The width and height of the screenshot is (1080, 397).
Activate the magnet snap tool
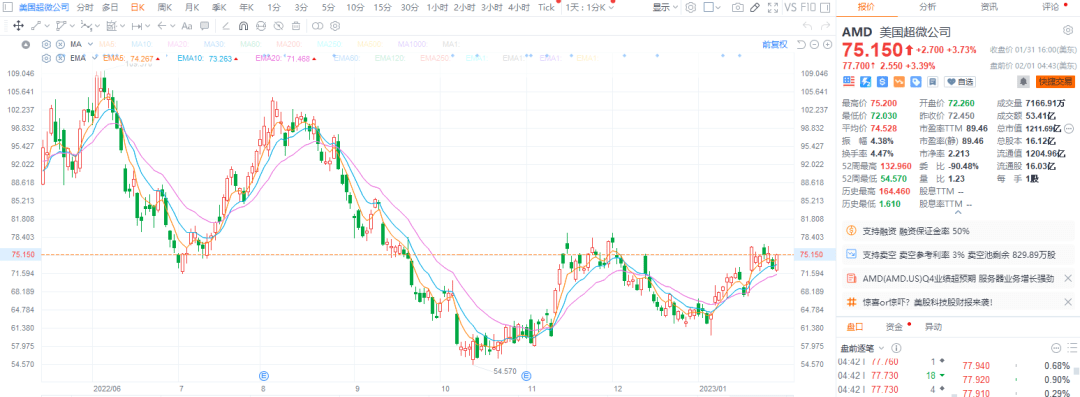tap(243, 26)
